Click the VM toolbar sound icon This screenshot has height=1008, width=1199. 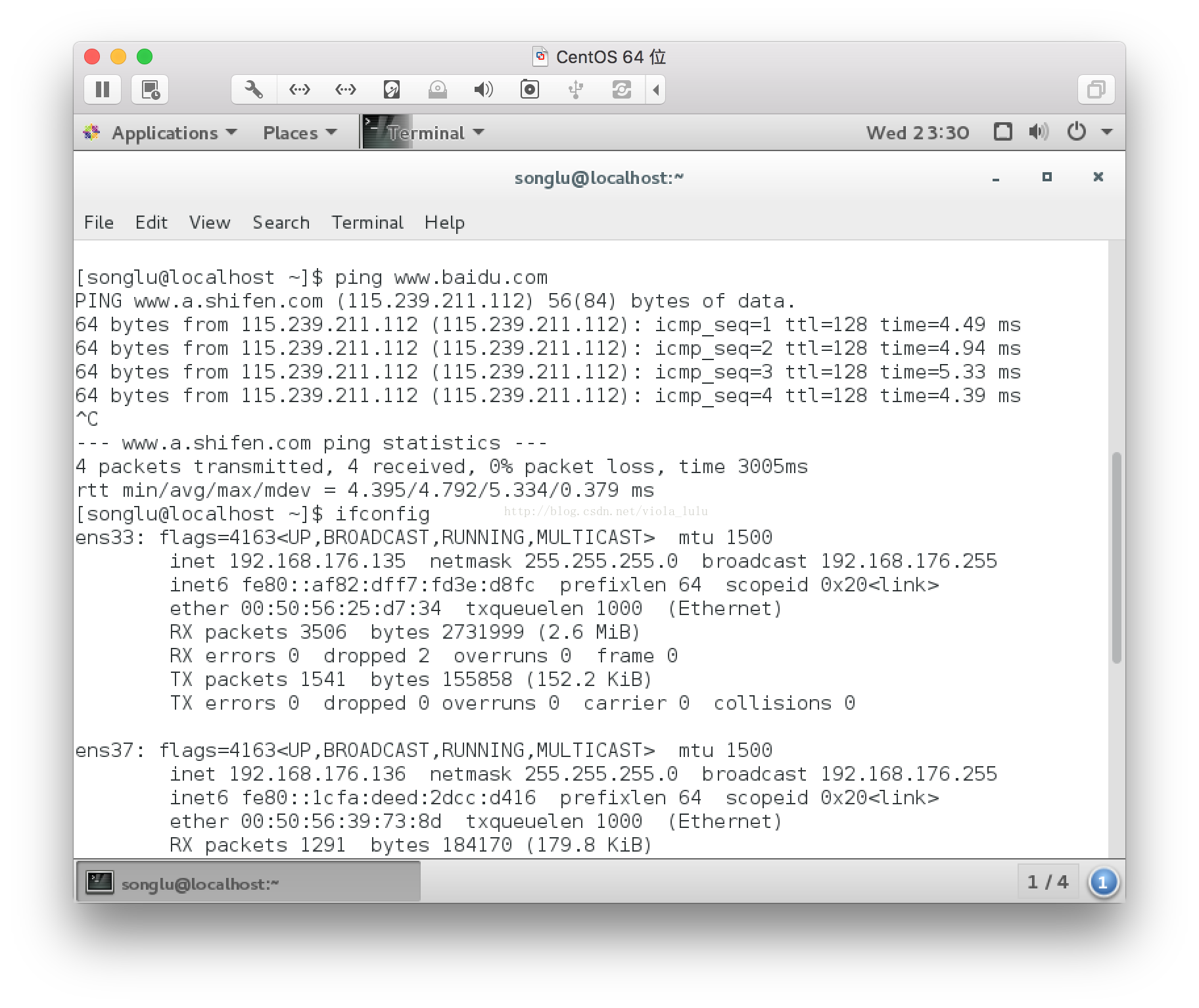click(x=484, y=89)
